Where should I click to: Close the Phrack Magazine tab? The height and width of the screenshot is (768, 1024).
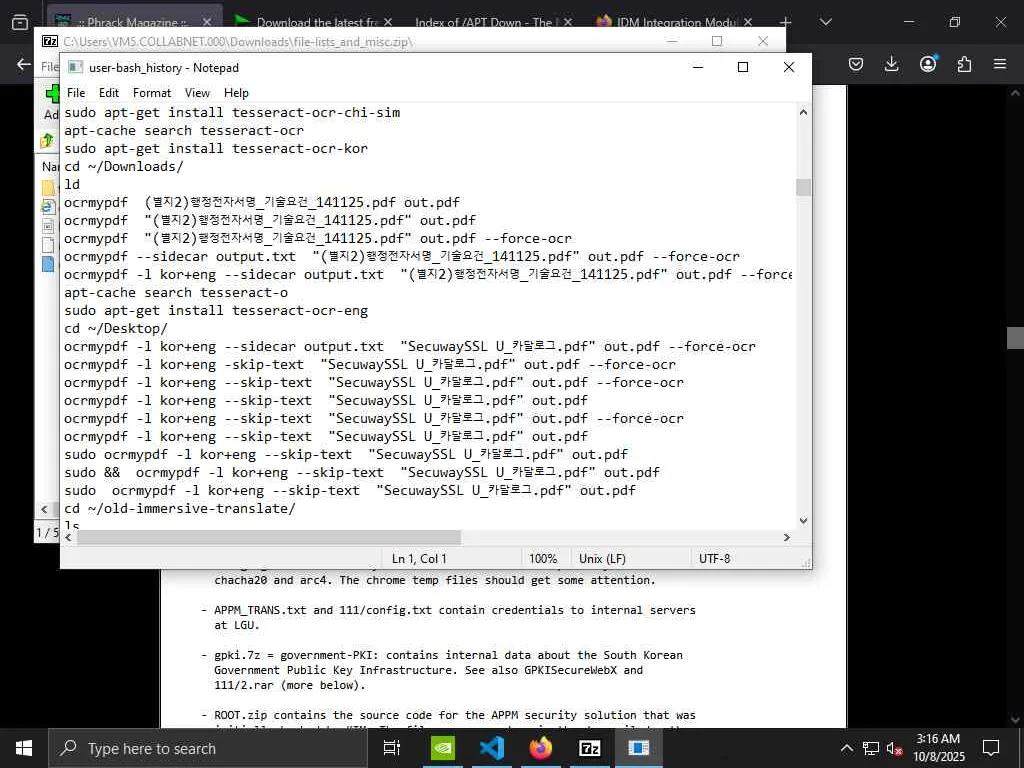pyautogui.click(x=206, y=22)
